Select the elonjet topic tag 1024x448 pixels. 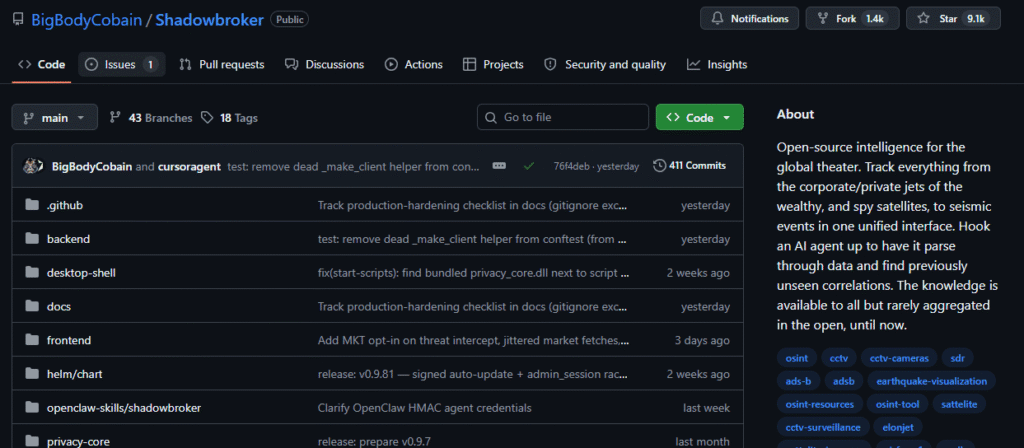(900, 427)
